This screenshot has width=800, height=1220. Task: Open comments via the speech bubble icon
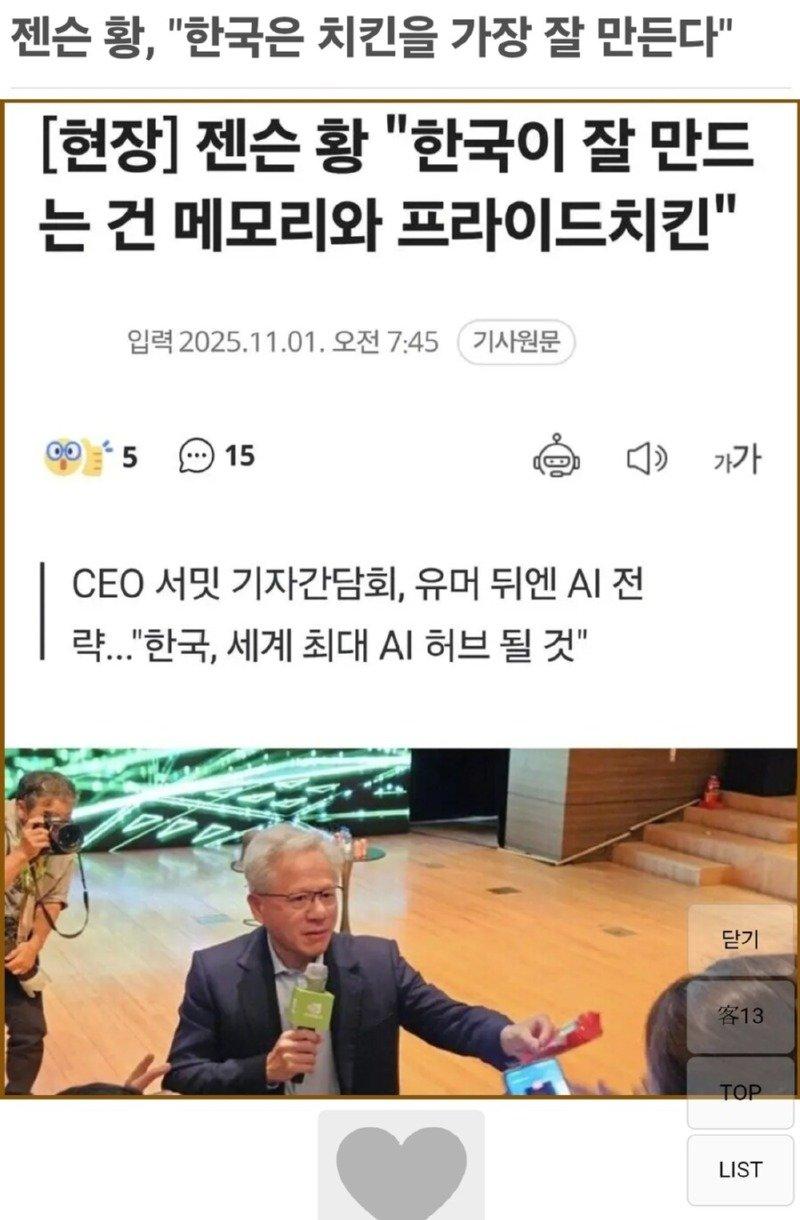[x=197, y=456]
